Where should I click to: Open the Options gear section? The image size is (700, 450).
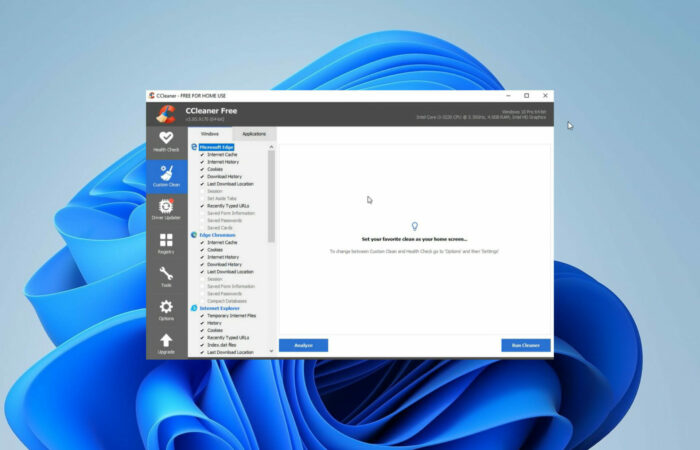tap(166, 310)
